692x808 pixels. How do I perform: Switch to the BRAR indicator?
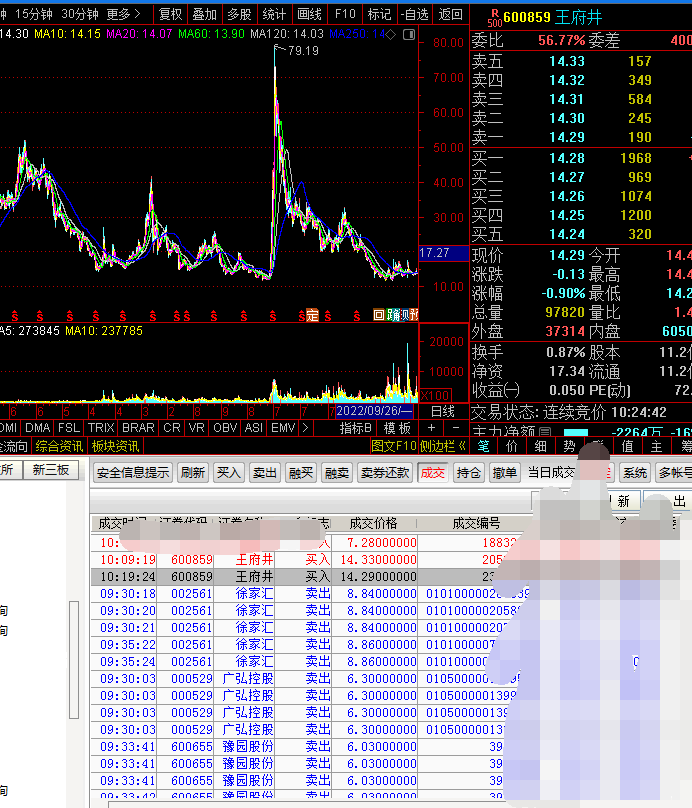pyautogui.click(x=138, y=428)
